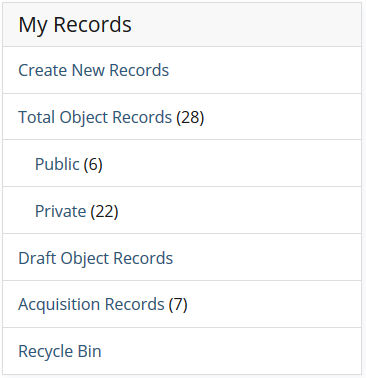366x378 pixels.
Task: Open the Create New Records link
Action: point(94,70)
